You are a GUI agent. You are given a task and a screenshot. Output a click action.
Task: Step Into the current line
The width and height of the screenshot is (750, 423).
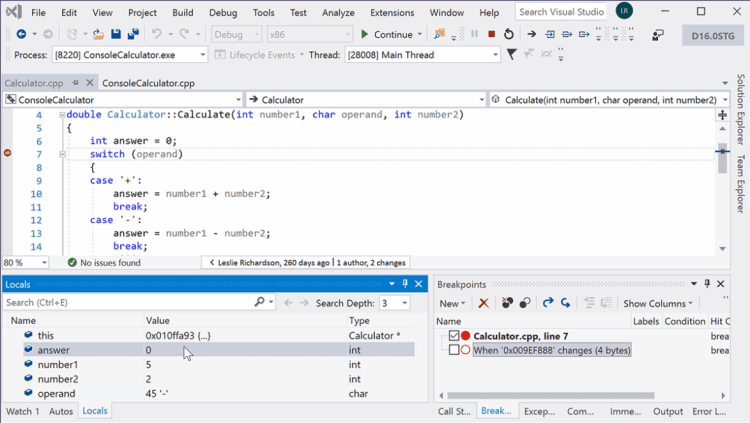click(550, 34)
